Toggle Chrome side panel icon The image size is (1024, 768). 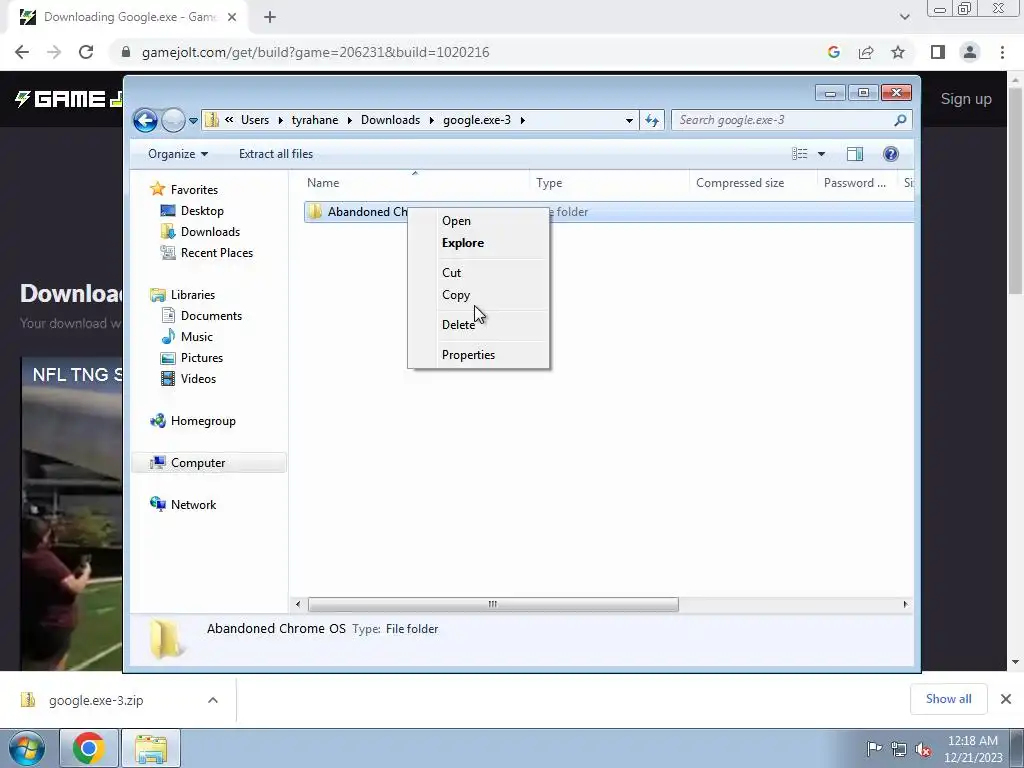tap(938, 52)
